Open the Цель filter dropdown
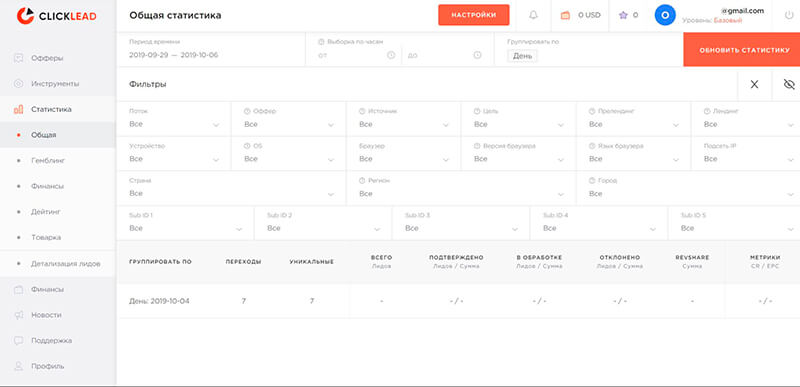The image size is (800, 387). point(518,119)
